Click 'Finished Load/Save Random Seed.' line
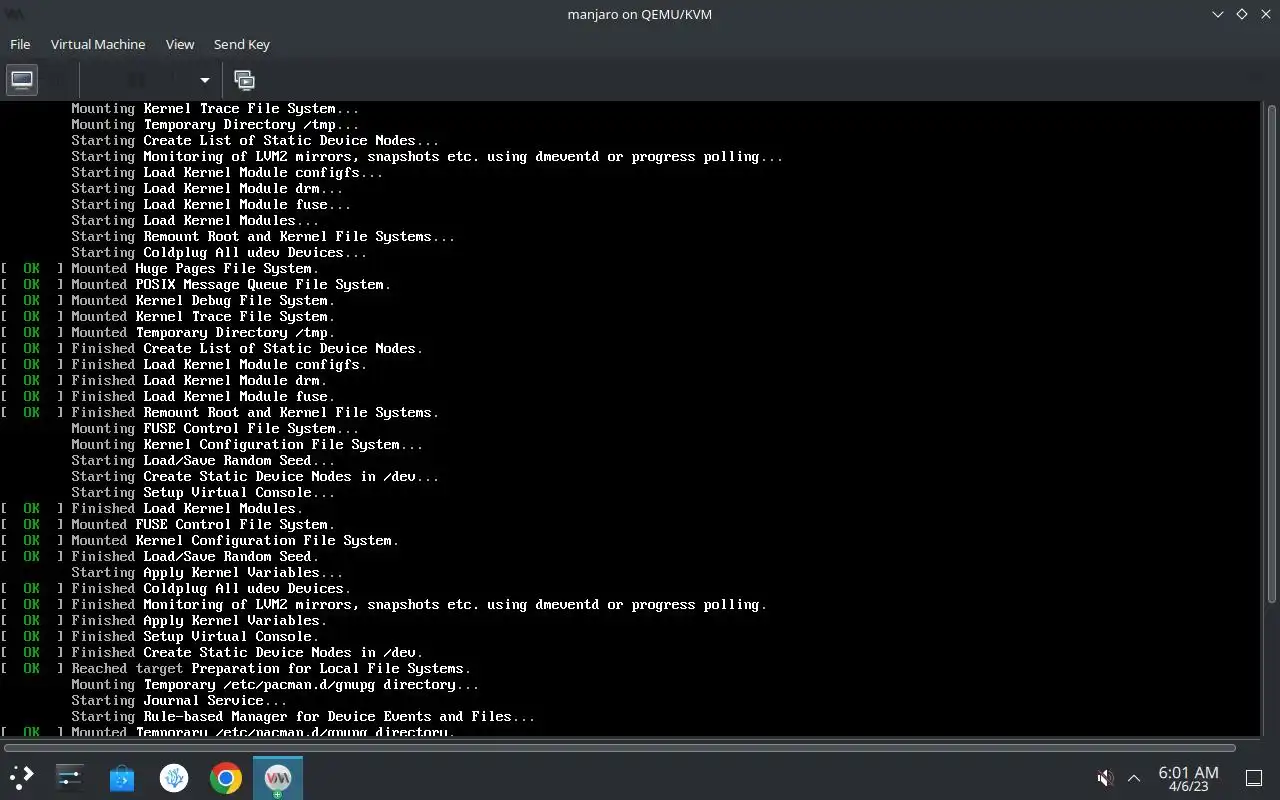 195,556
